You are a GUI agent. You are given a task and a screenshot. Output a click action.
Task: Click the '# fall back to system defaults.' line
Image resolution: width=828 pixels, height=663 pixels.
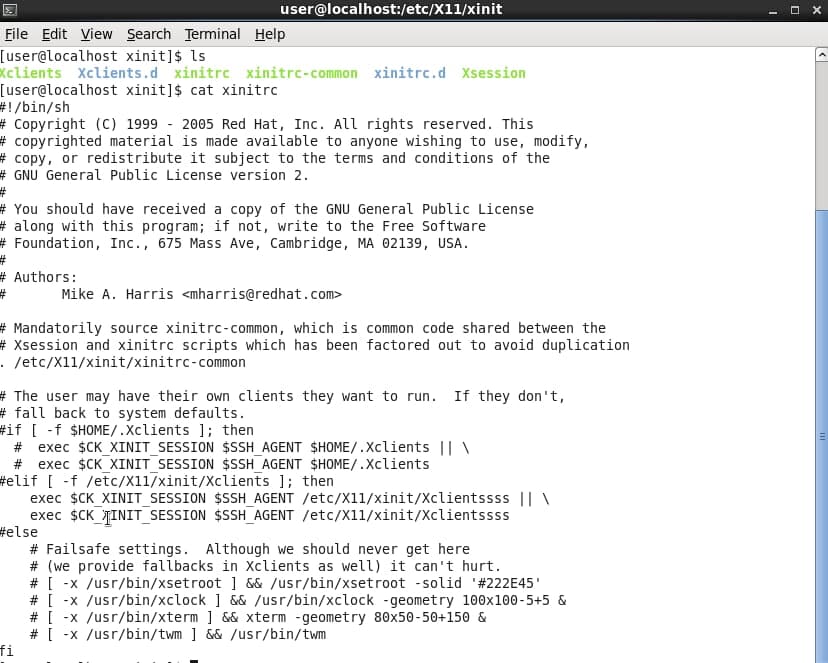point(123,413)
